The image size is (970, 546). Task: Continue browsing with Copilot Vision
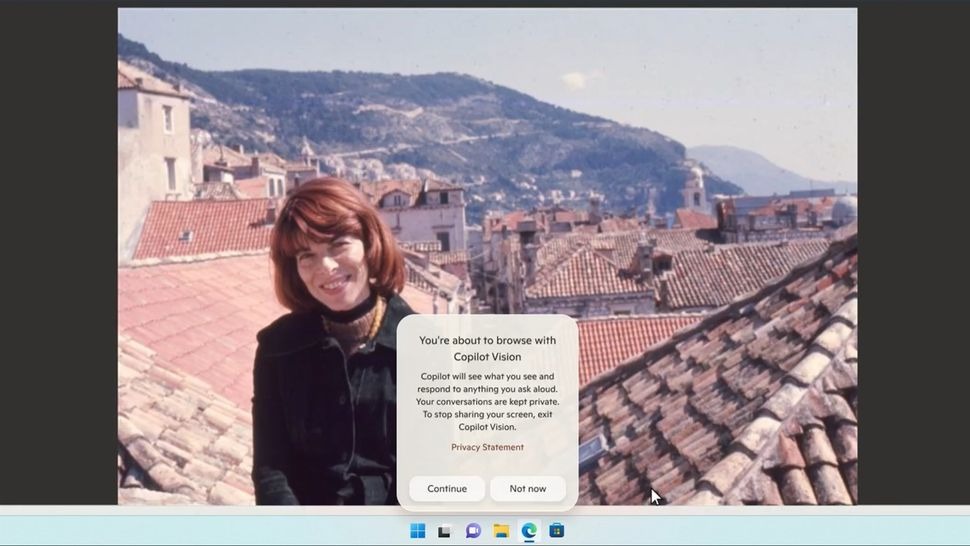(x=447, y=488)
